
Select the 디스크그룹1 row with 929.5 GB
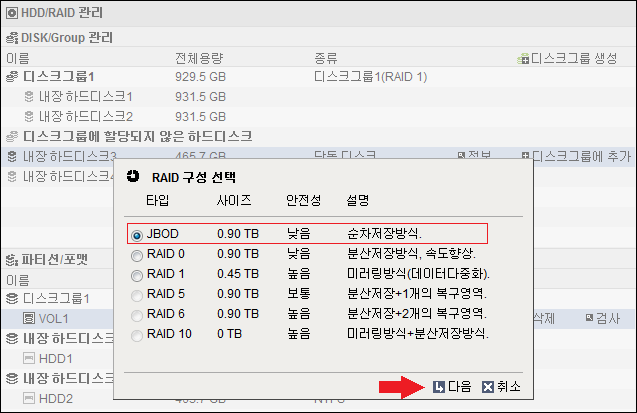[318, 76]
